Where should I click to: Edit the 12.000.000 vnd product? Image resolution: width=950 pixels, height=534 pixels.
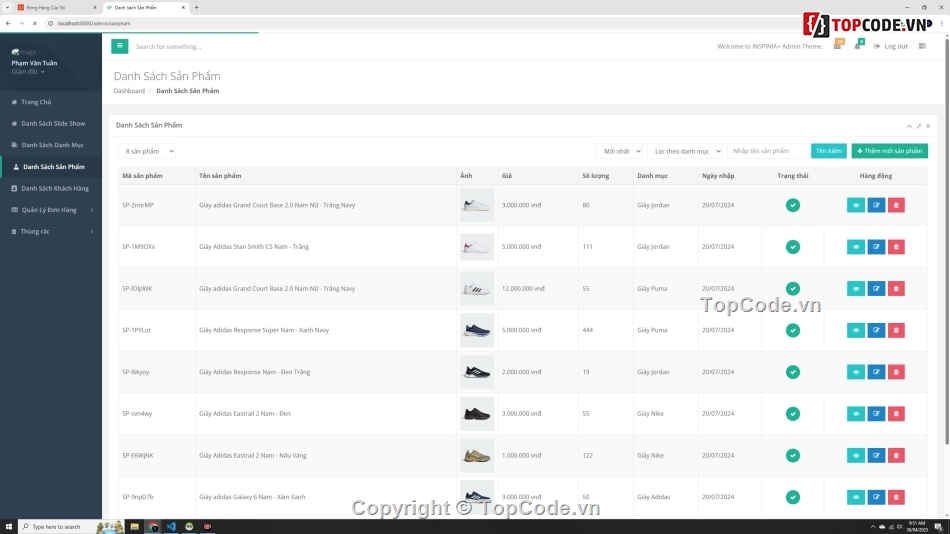pyautogui.click(x=876, y=289)
